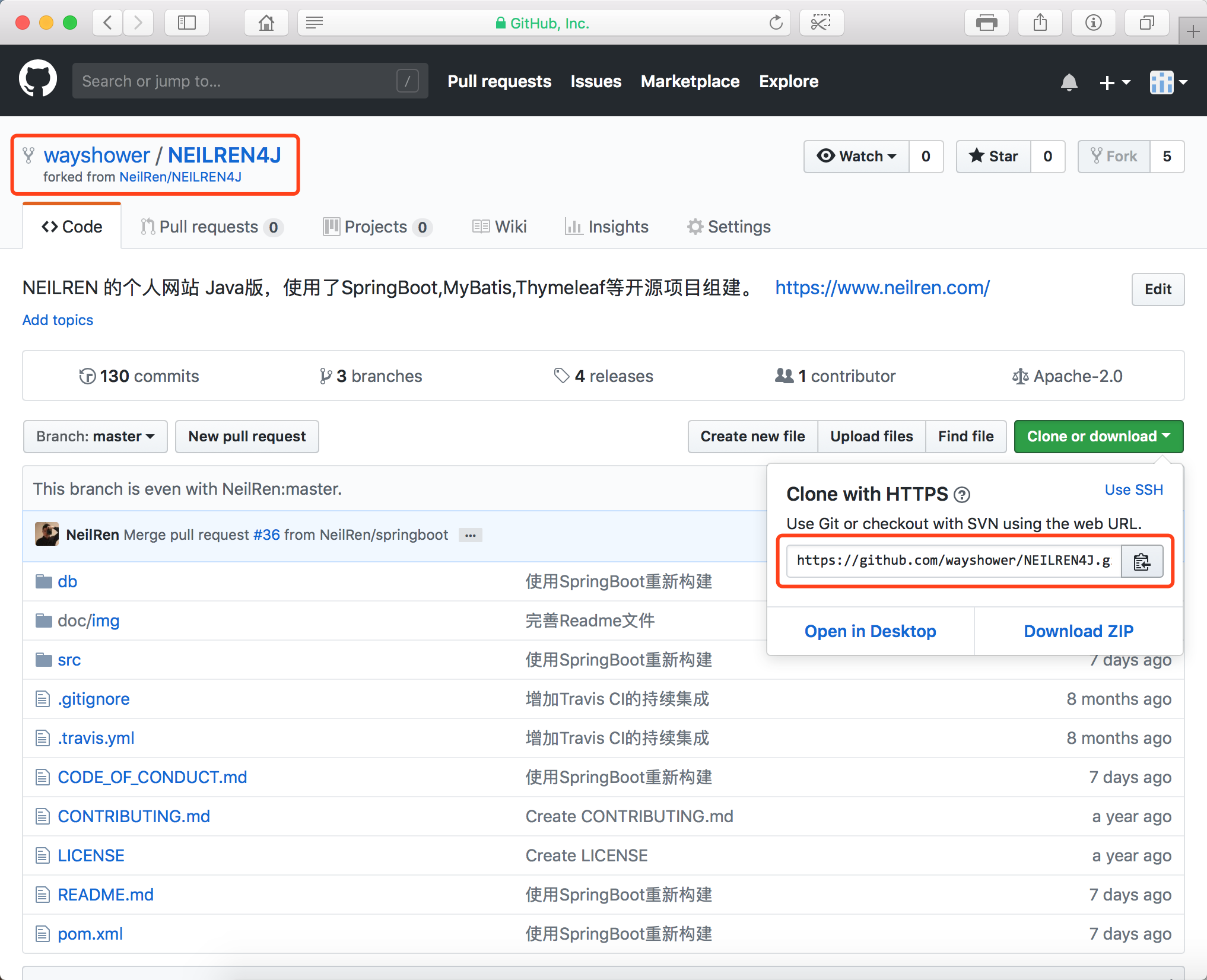Click Upload files
The height and width of the screenshot is (980, 1207).
[x=872, y=437]
